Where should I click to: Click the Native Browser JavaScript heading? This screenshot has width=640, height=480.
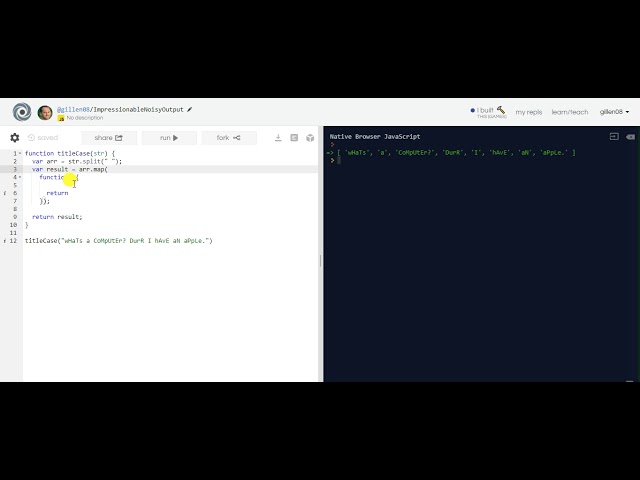point(375,137)
